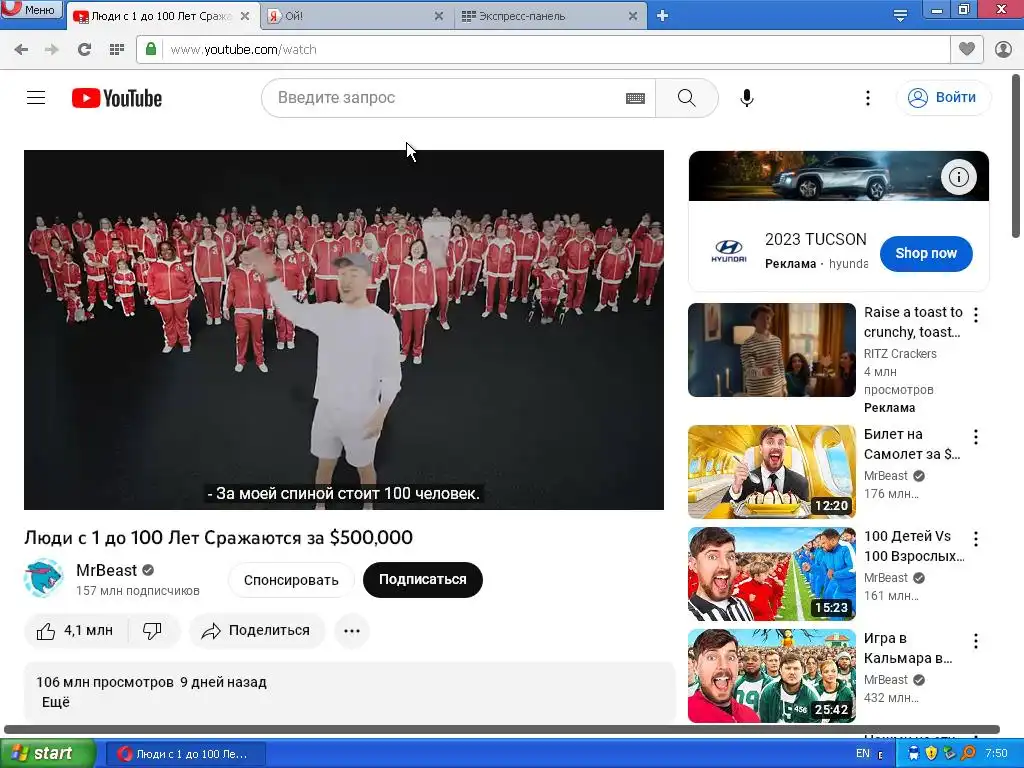Viewport: 1024px width, 768px height.
Task: Open the Игра в Кальмара video title
Action: coord(908,648)
